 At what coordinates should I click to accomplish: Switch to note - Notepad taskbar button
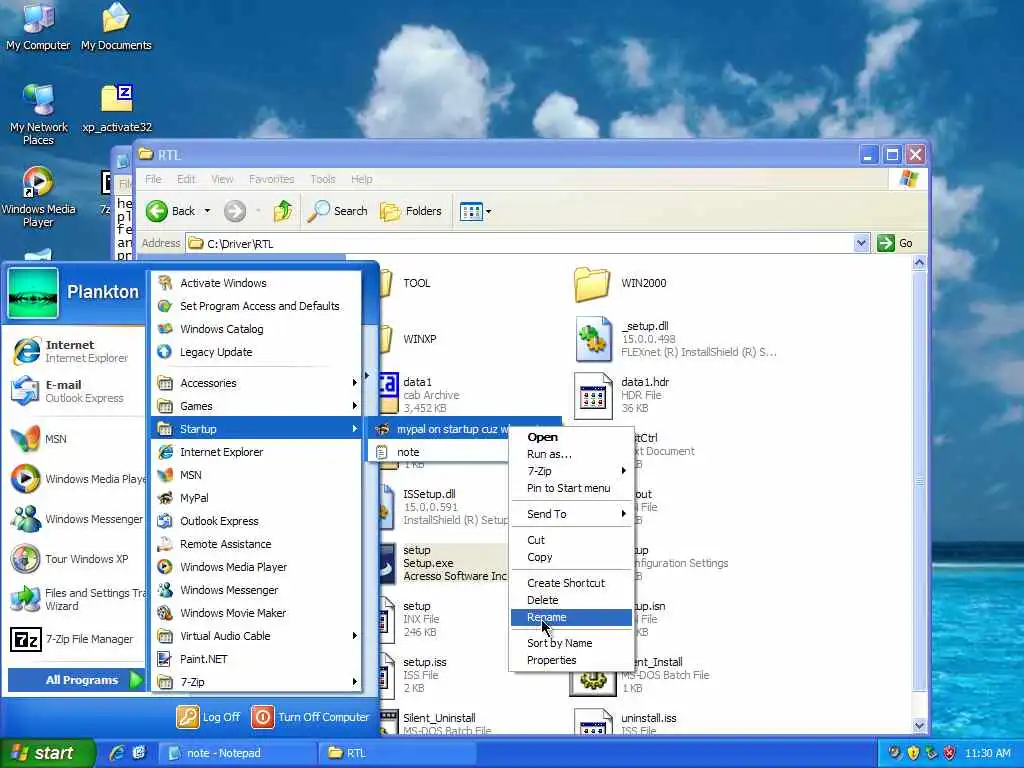point(238,753)
